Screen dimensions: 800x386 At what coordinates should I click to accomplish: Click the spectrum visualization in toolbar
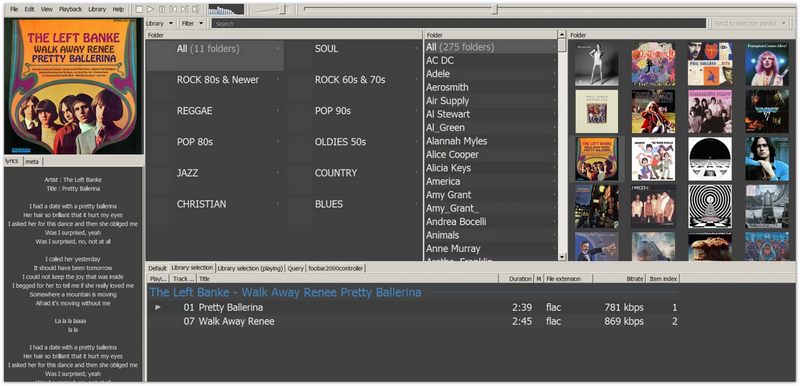point(226,9)
